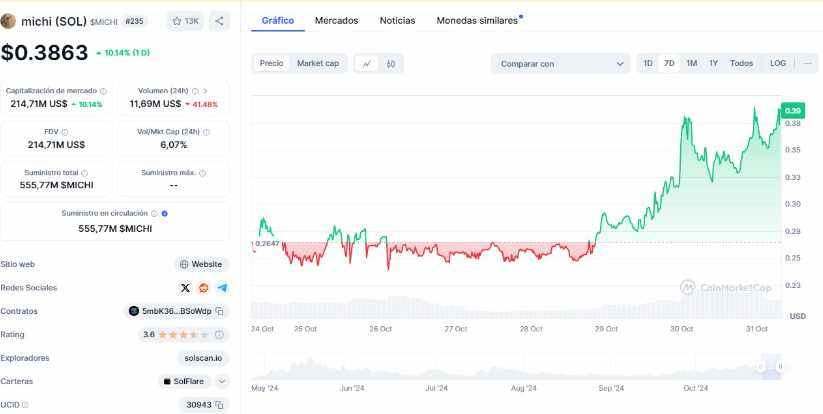
Task: Open the X (Twitter) social link
Action: (185, 288)
